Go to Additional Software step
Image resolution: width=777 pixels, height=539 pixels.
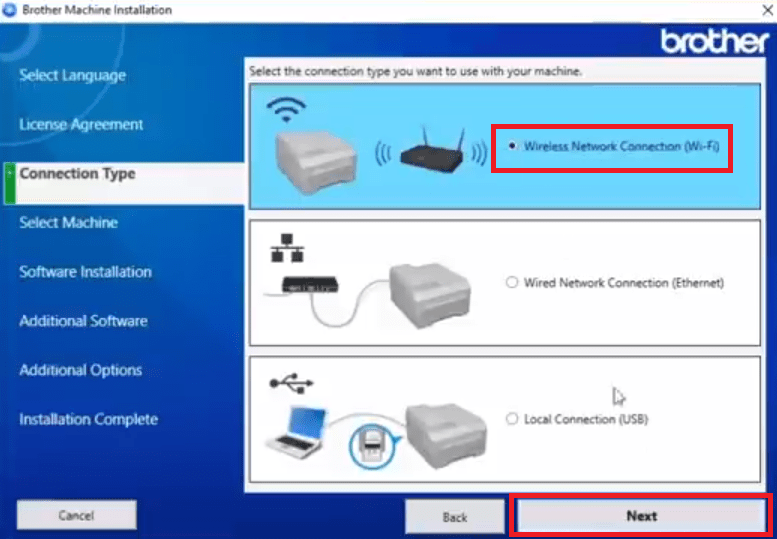click(x=83, y=321)
